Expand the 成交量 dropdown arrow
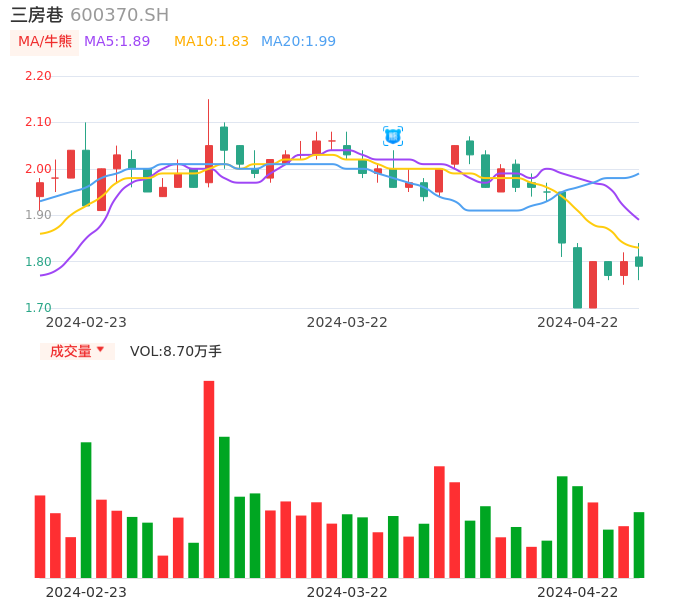The image size is (686, 606). [x=100, y=351]
